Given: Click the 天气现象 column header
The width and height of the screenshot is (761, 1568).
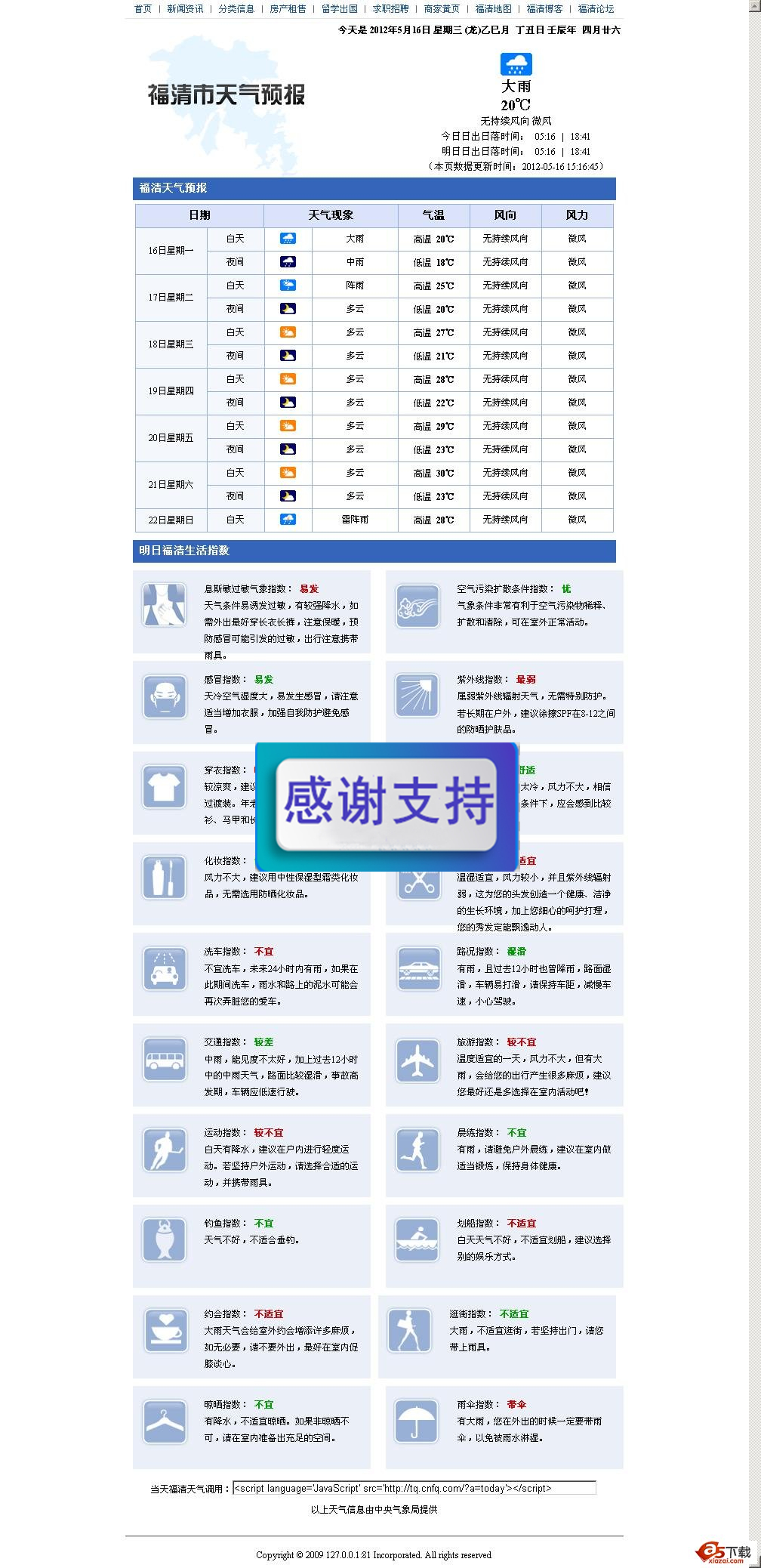Looking at the screenshot, I should [x=331, y=215].
